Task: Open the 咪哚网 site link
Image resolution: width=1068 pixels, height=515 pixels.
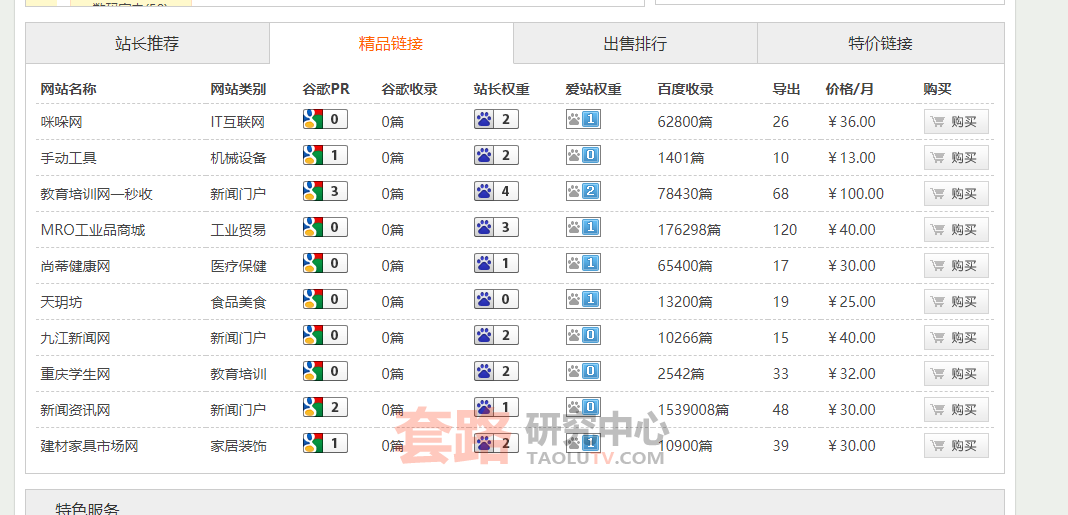Action: pyautogui.click(x=61, y=123)
